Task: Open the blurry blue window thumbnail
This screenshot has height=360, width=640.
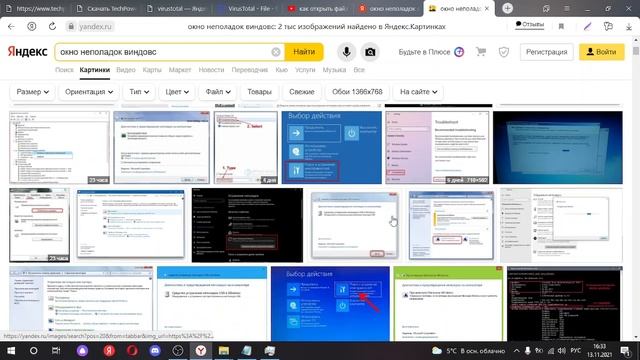Action: pos(558,147)
